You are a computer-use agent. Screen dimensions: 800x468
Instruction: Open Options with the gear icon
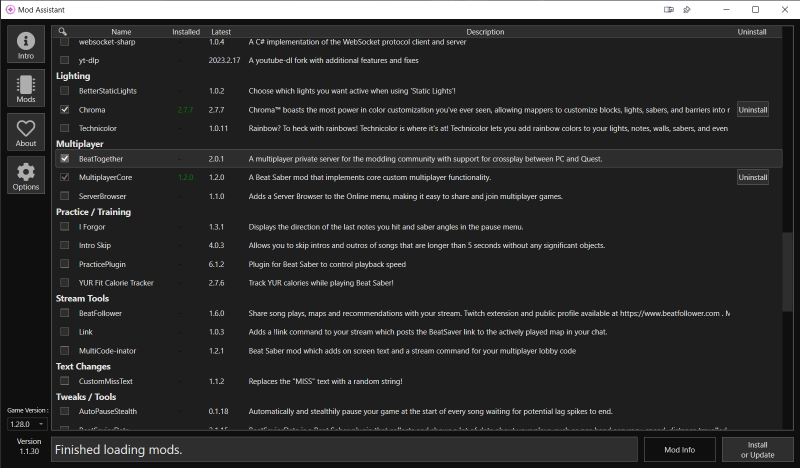click(26, 176)
